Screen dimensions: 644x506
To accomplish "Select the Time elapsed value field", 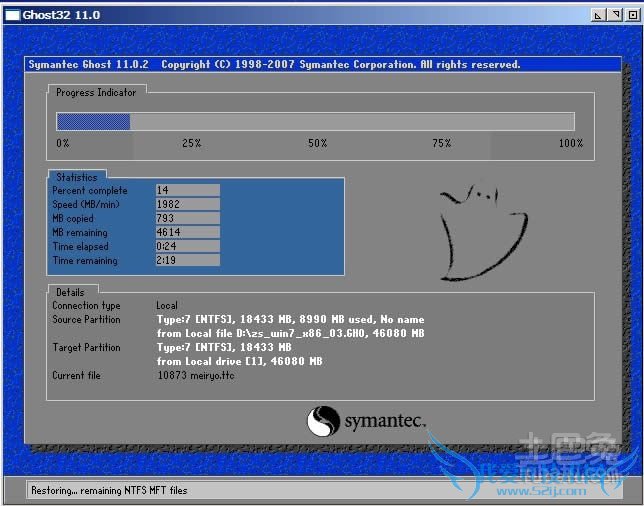I will 187,246.
